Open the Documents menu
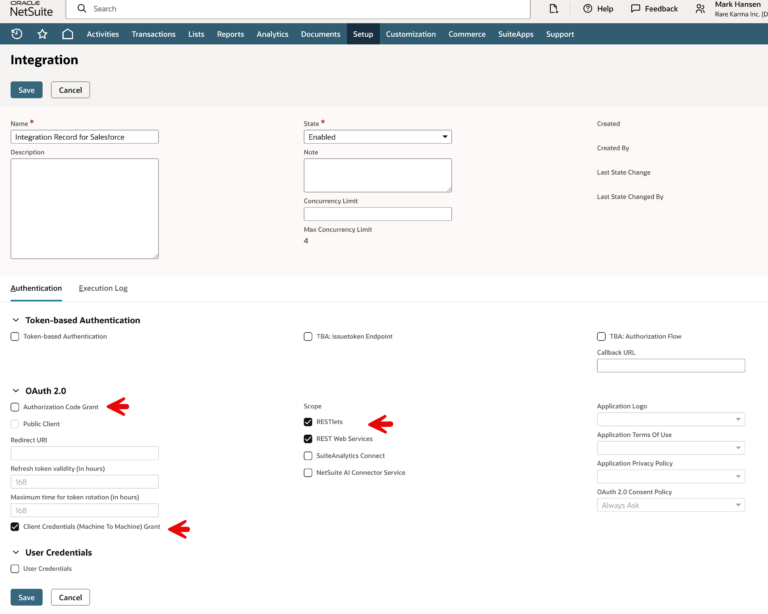 [x=320, y=34]
